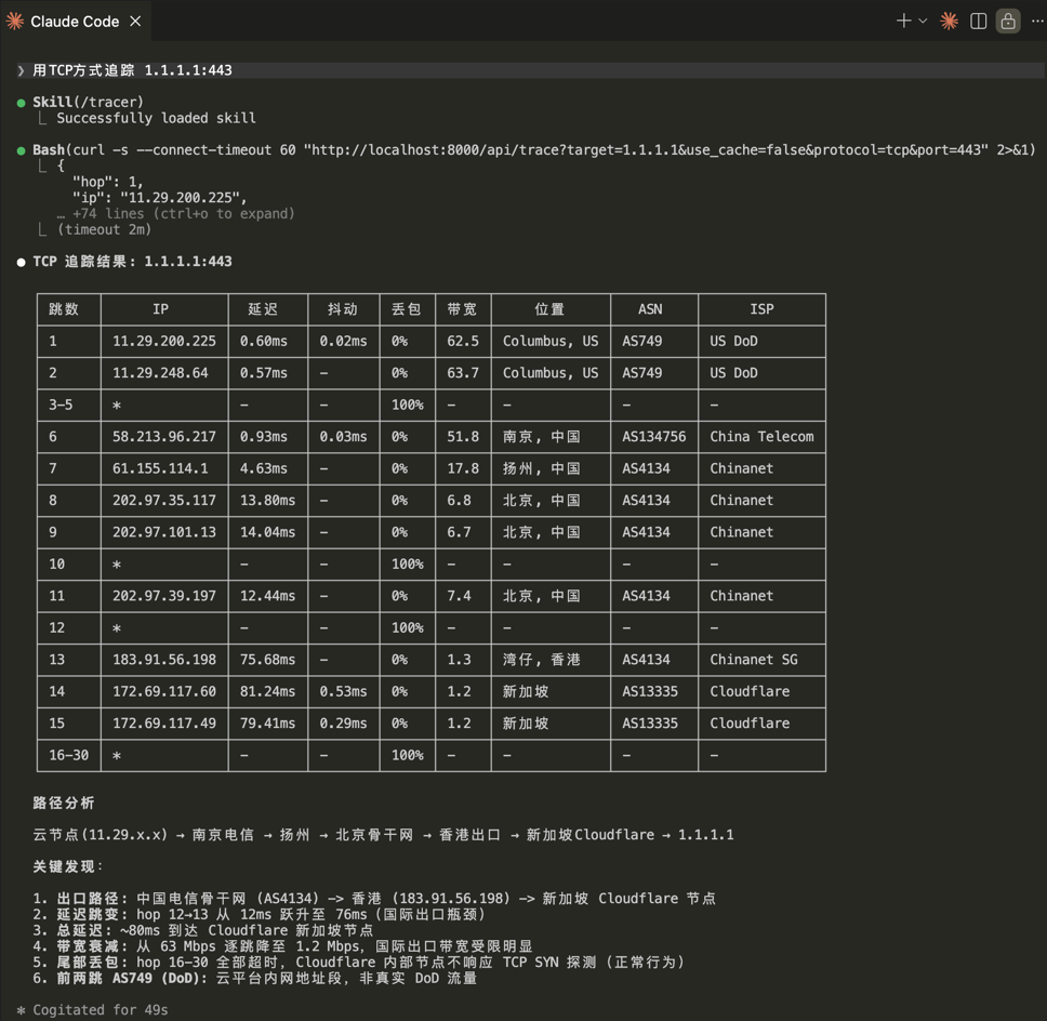Click the 延迟 column header
This screenshot has height=1022, width=1048.
[268, 309]
